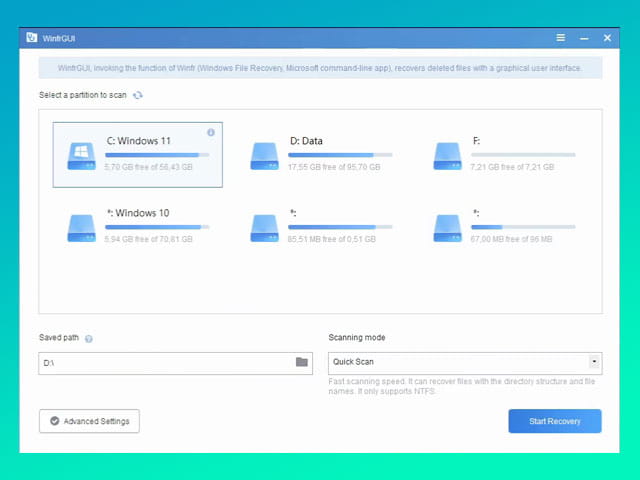Click the Saved path input field
This screenshot has width=640, height=480.
[176, 363]
